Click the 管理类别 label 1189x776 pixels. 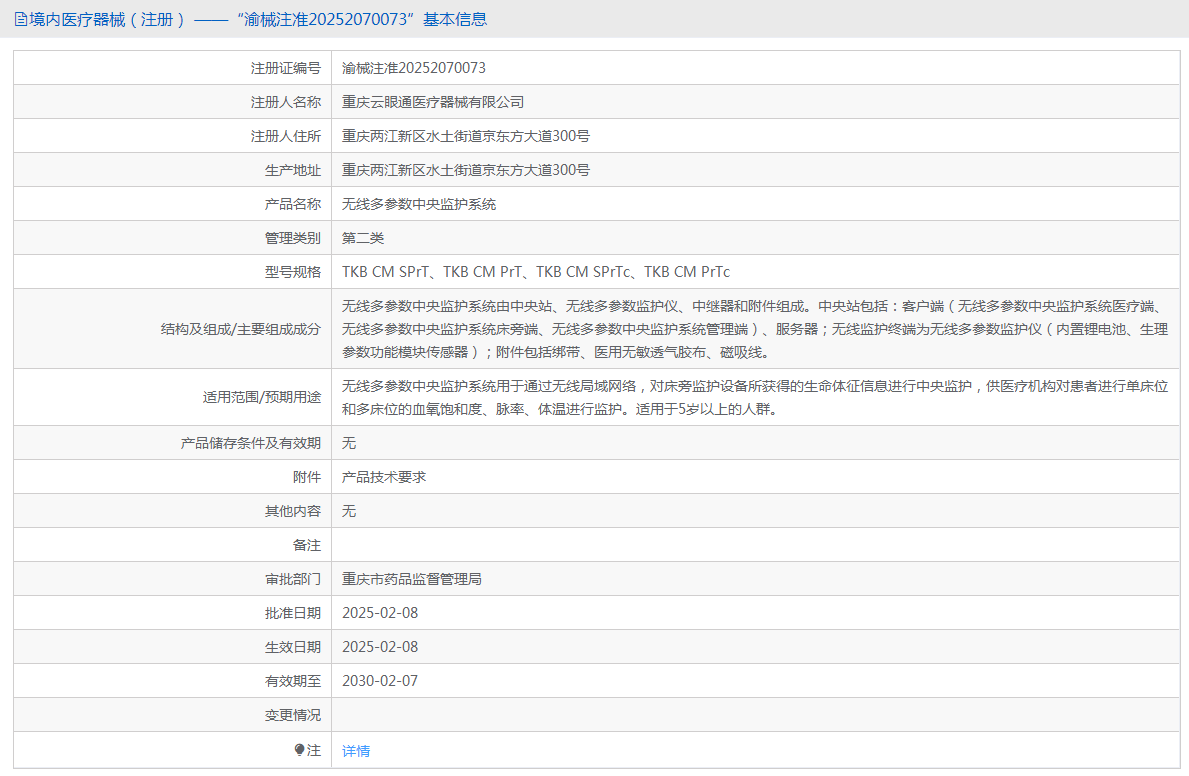pos(293,238)
